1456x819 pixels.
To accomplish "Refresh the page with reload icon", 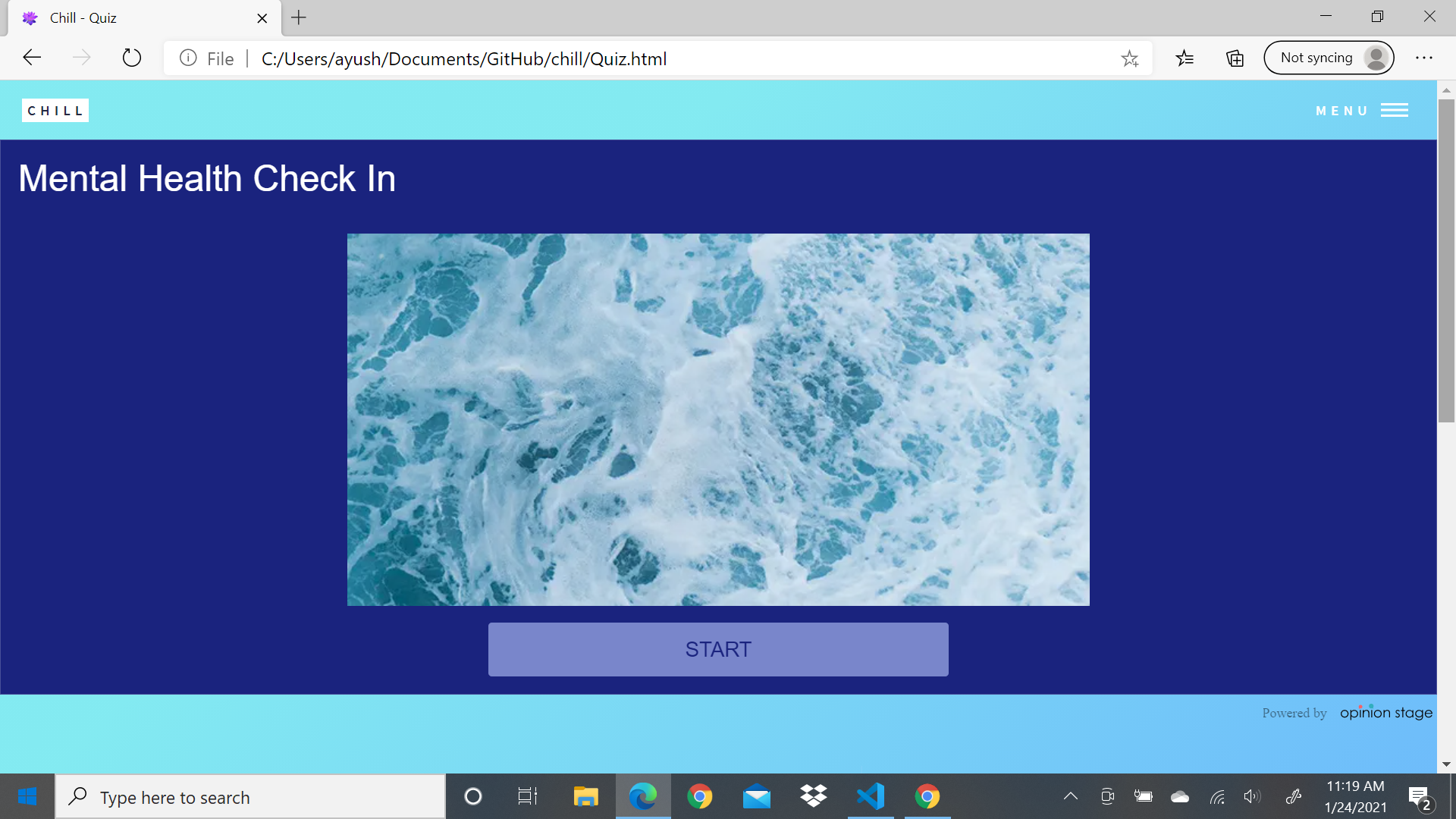I will click(x=131, y=58).
